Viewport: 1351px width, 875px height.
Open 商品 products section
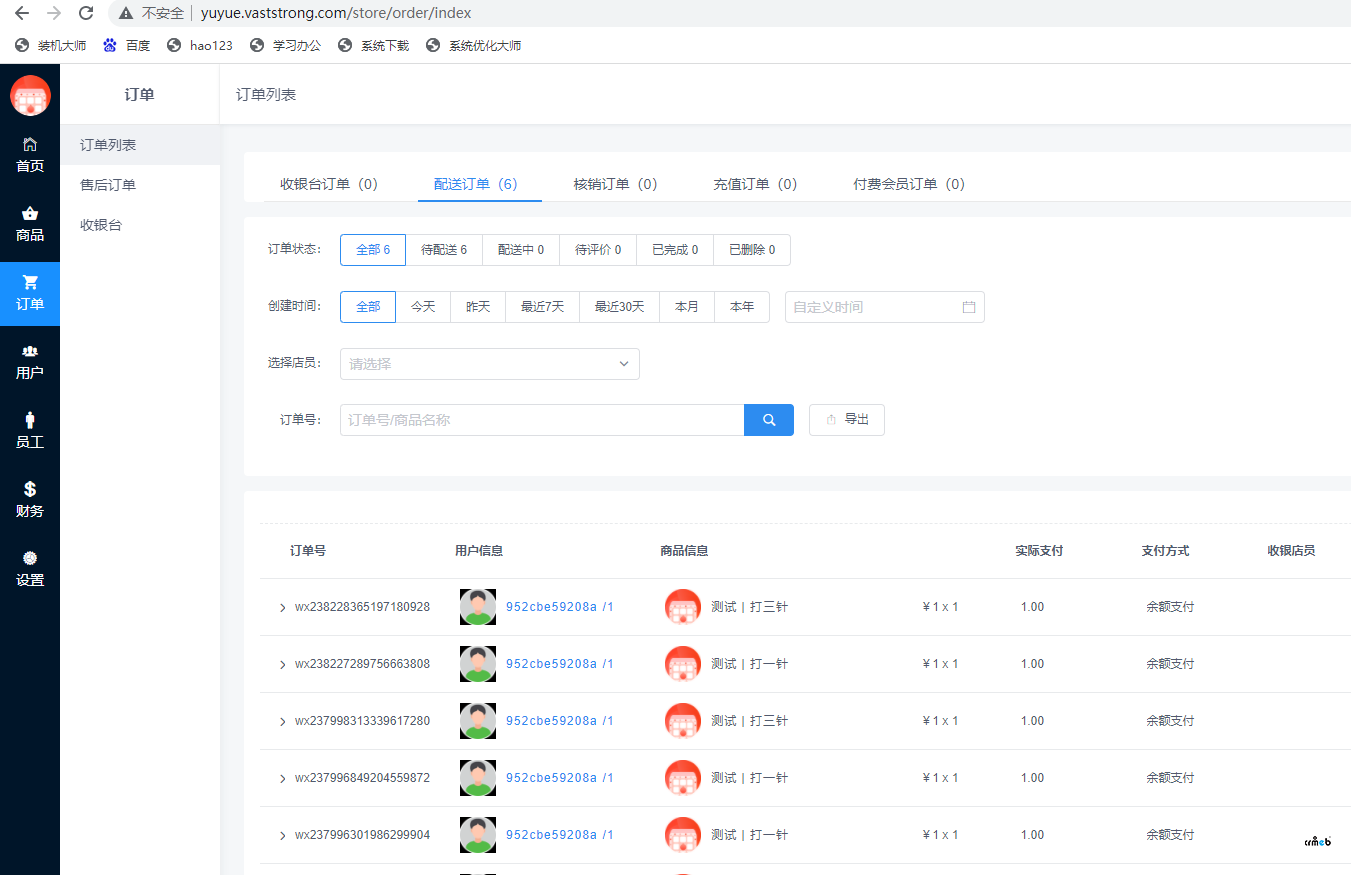[x=30, y=224]
